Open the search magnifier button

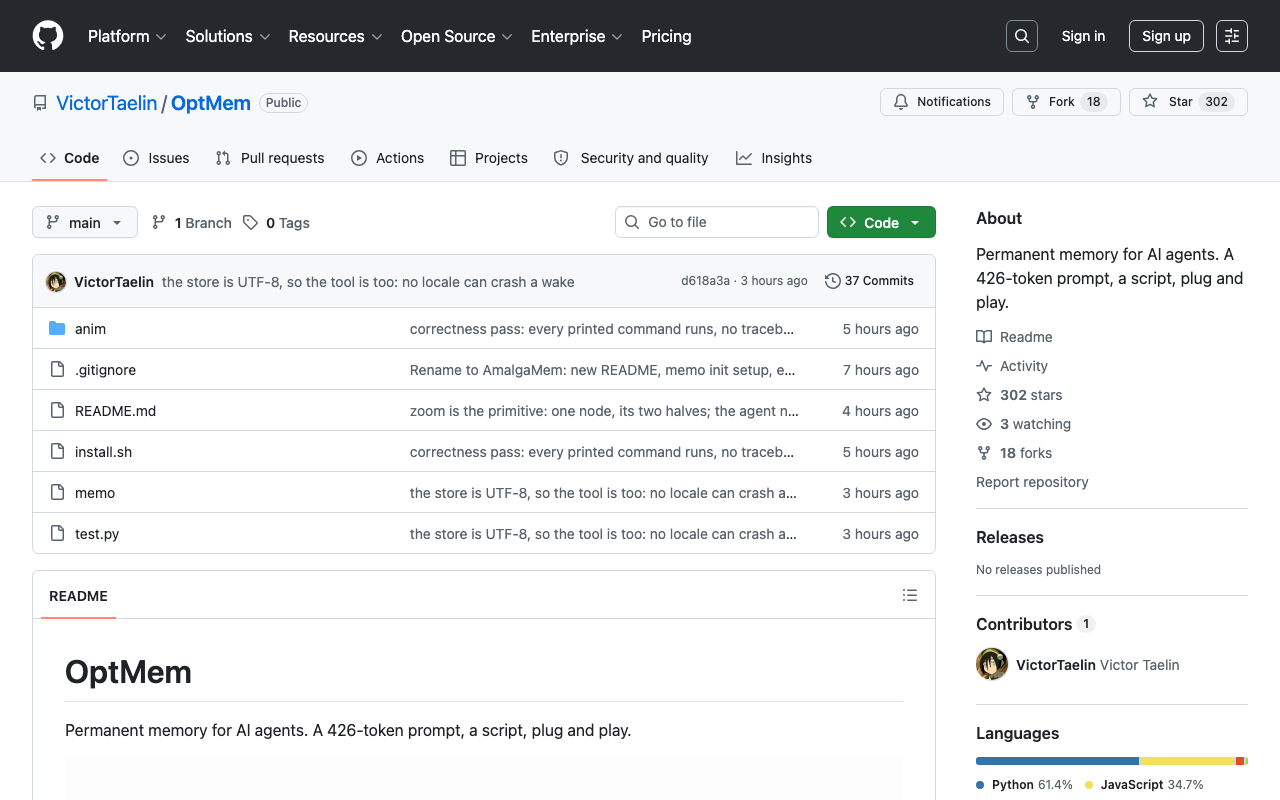(x=1022, y=36)
